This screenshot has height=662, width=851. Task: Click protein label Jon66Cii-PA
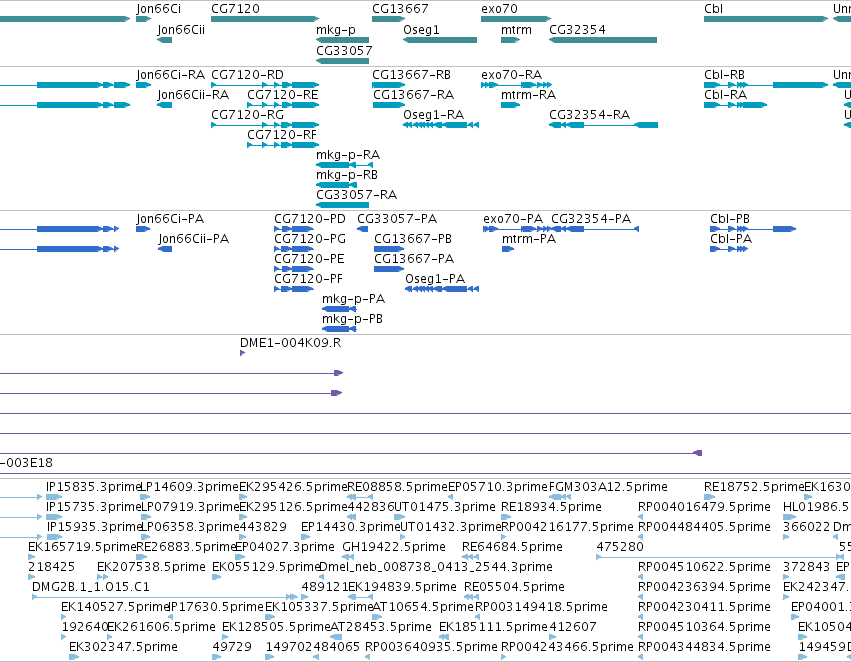point(193,239)
